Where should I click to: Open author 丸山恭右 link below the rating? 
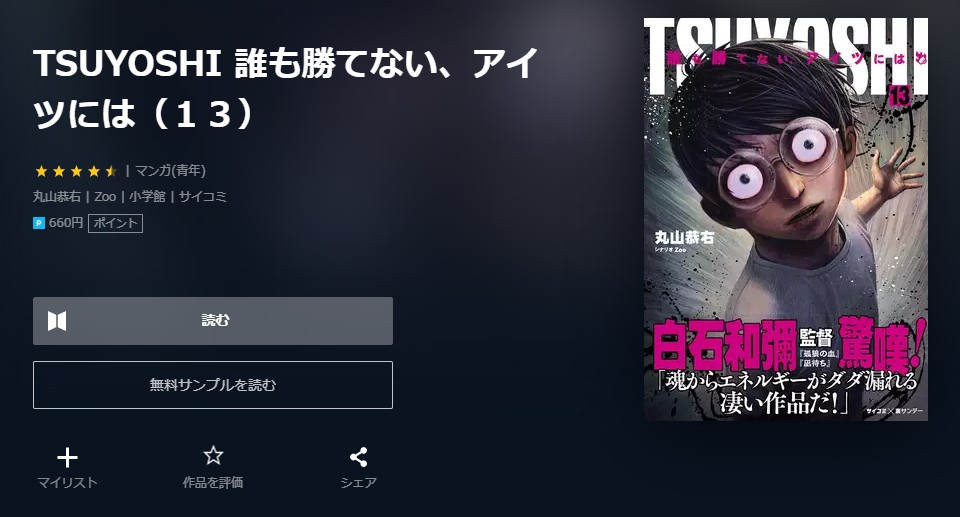[x=57, y=197]
